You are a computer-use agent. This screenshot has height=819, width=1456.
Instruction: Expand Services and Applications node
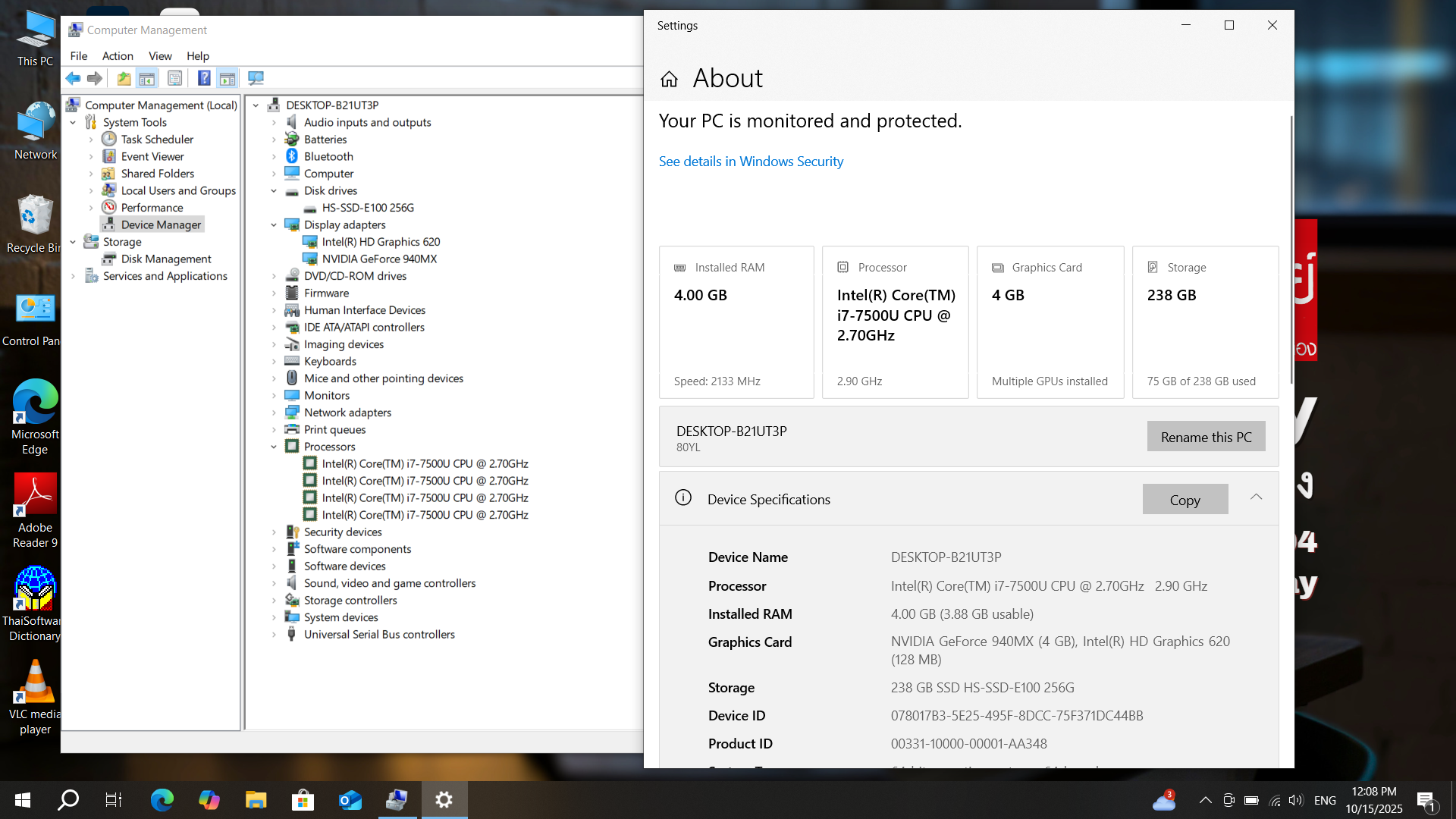(74, 276)
